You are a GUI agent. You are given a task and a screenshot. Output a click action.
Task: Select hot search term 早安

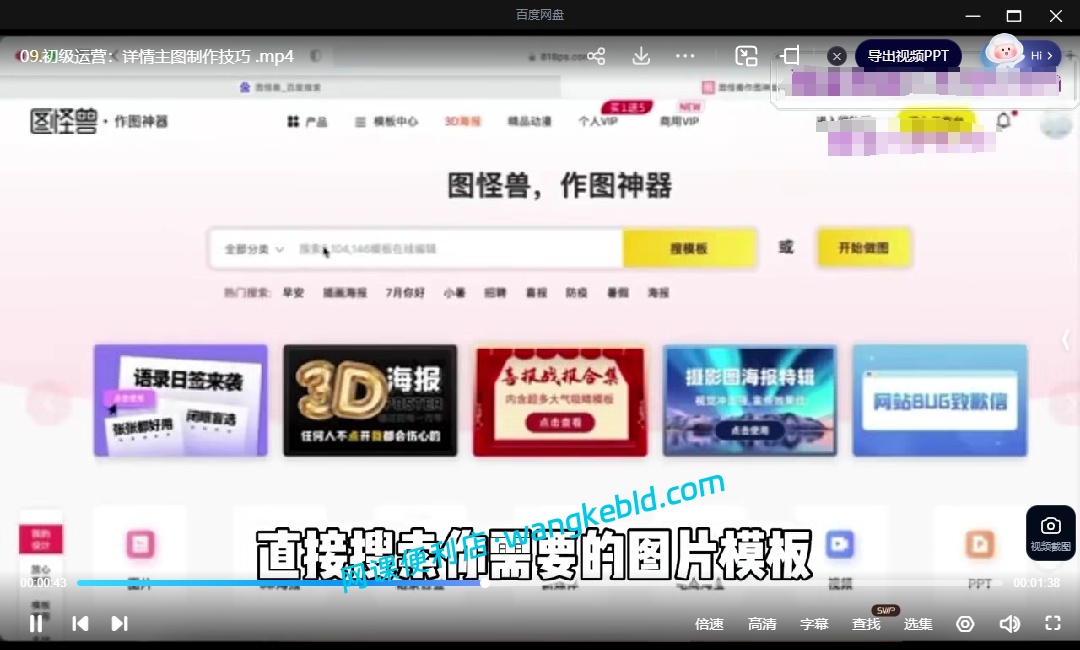point(293,293)
